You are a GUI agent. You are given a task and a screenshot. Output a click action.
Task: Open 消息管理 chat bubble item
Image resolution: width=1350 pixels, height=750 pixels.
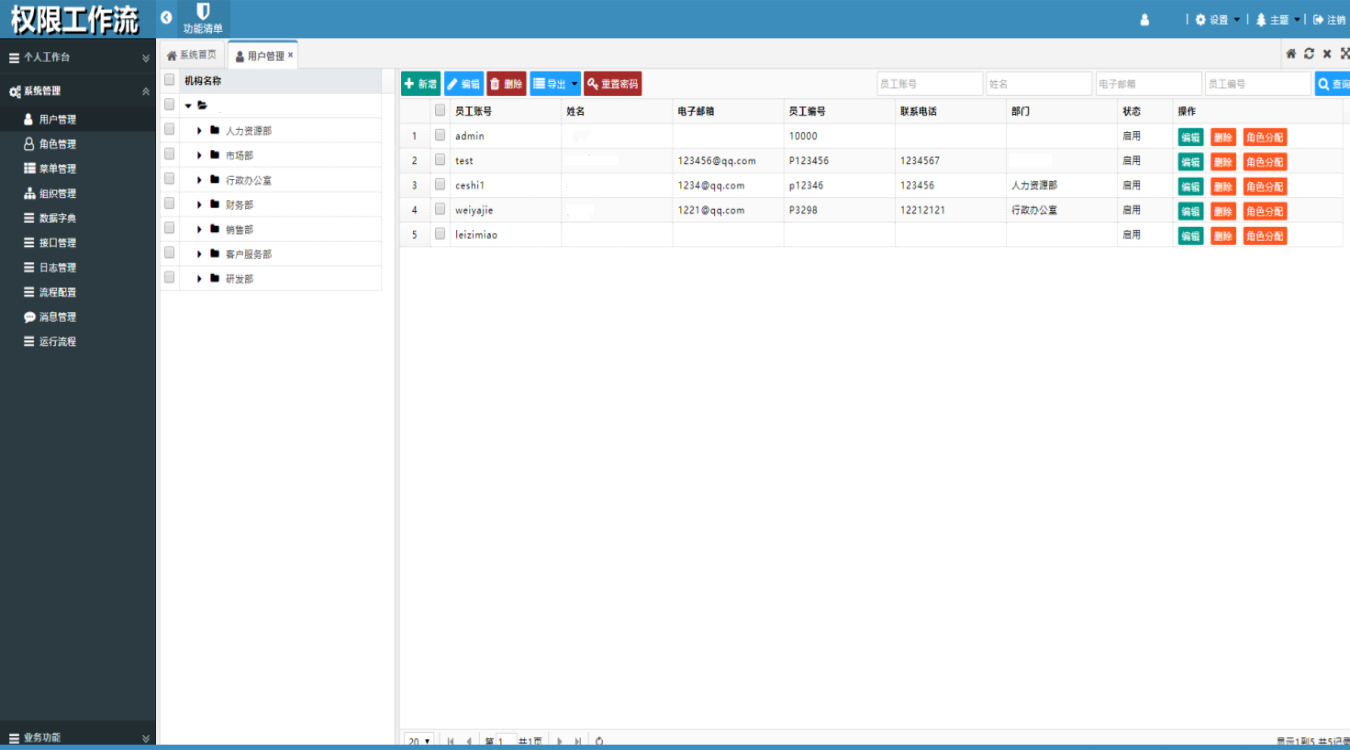coord(78,317)
